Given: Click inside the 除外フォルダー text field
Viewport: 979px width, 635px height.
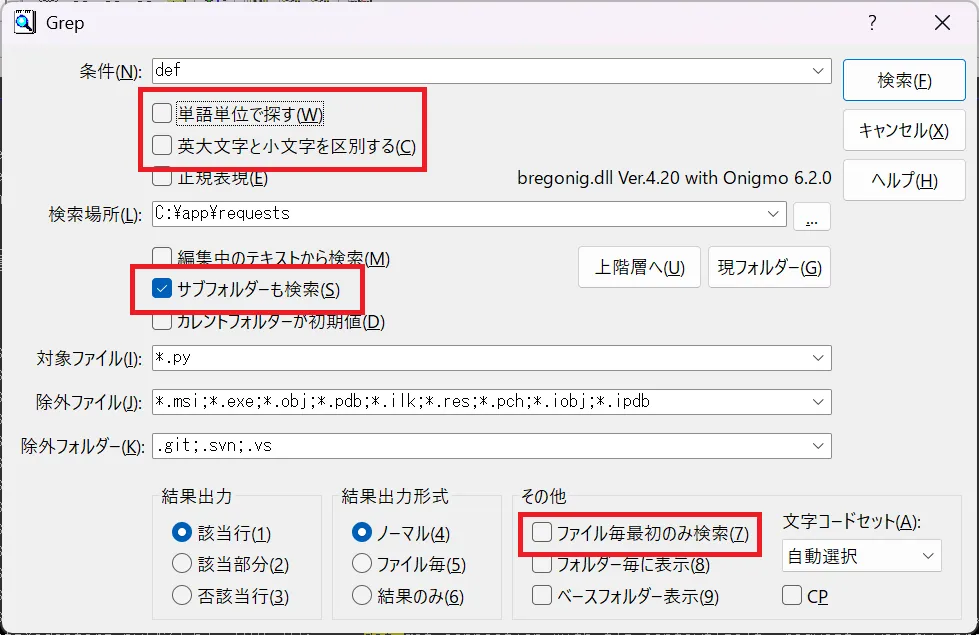Looking at the screenshot, I should (x=480, y=446).
